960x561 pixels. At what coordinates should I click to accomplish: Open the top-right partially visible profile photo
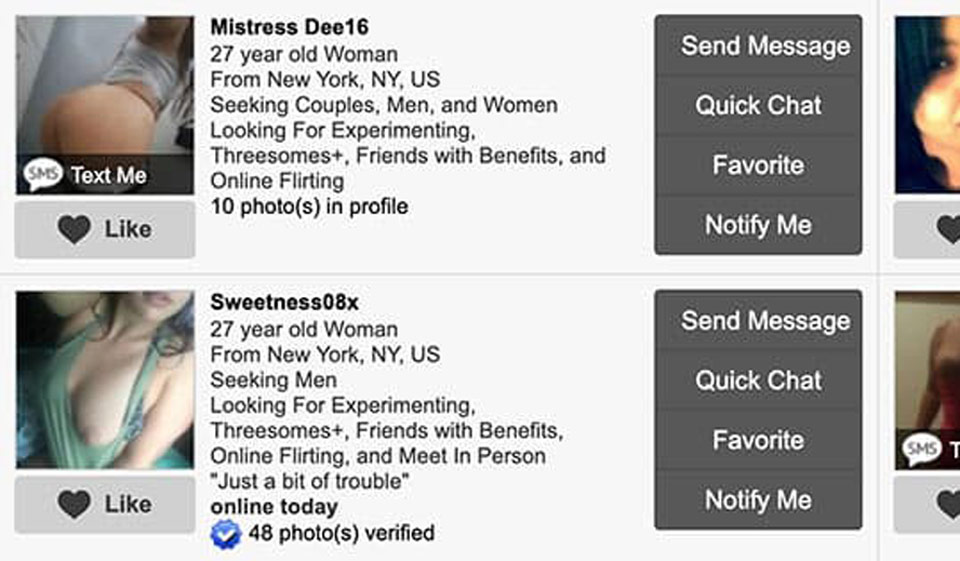coord(929,105)
